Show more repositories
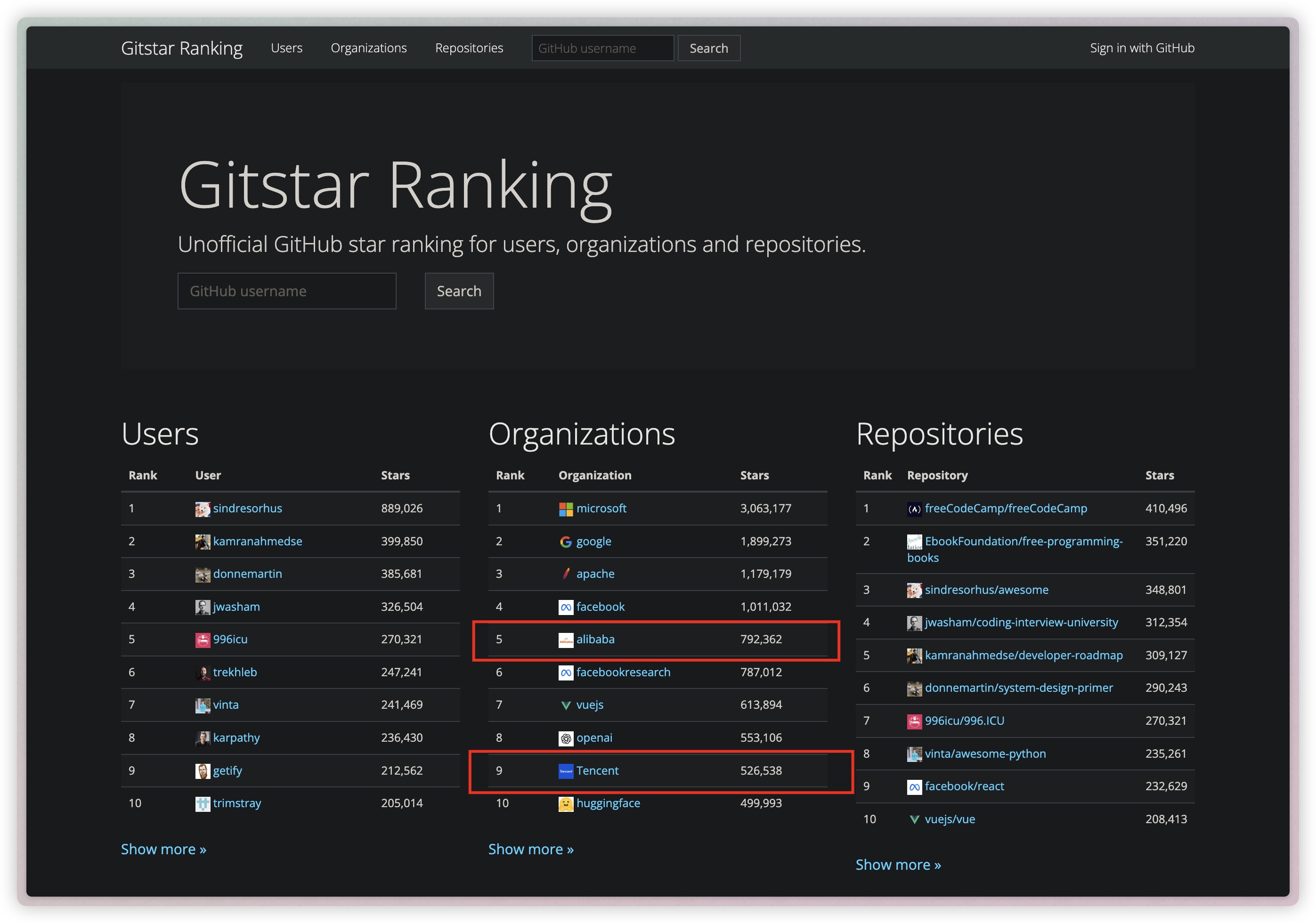 point(898,865)
